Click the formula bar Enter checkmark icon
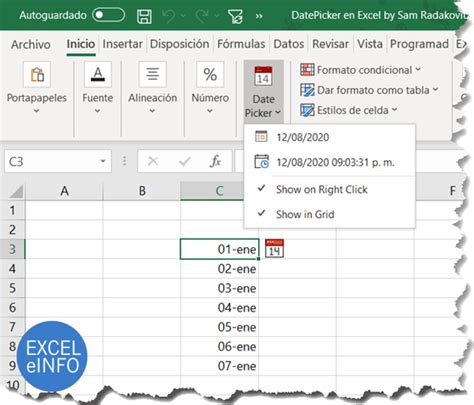474x405 pixels. click(x=184, y=162)
